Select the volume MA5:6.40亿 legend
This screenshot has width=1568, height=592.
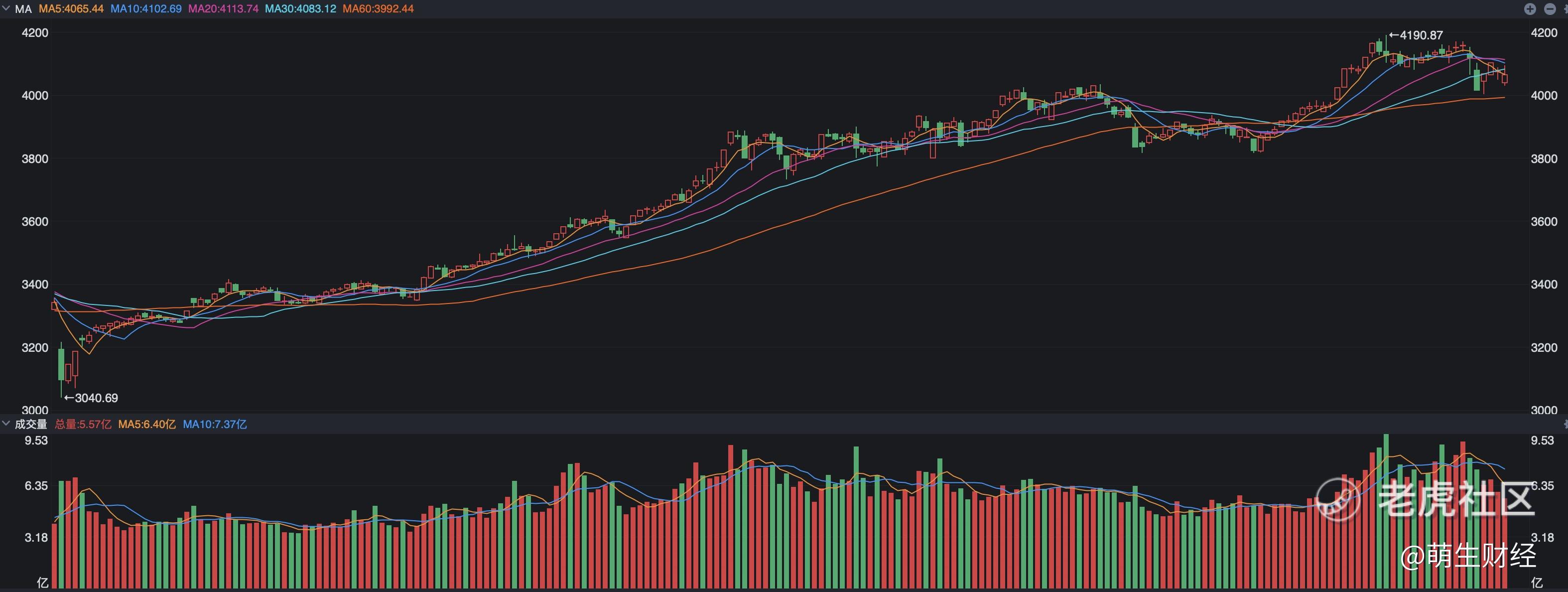[x=147, y=424]
